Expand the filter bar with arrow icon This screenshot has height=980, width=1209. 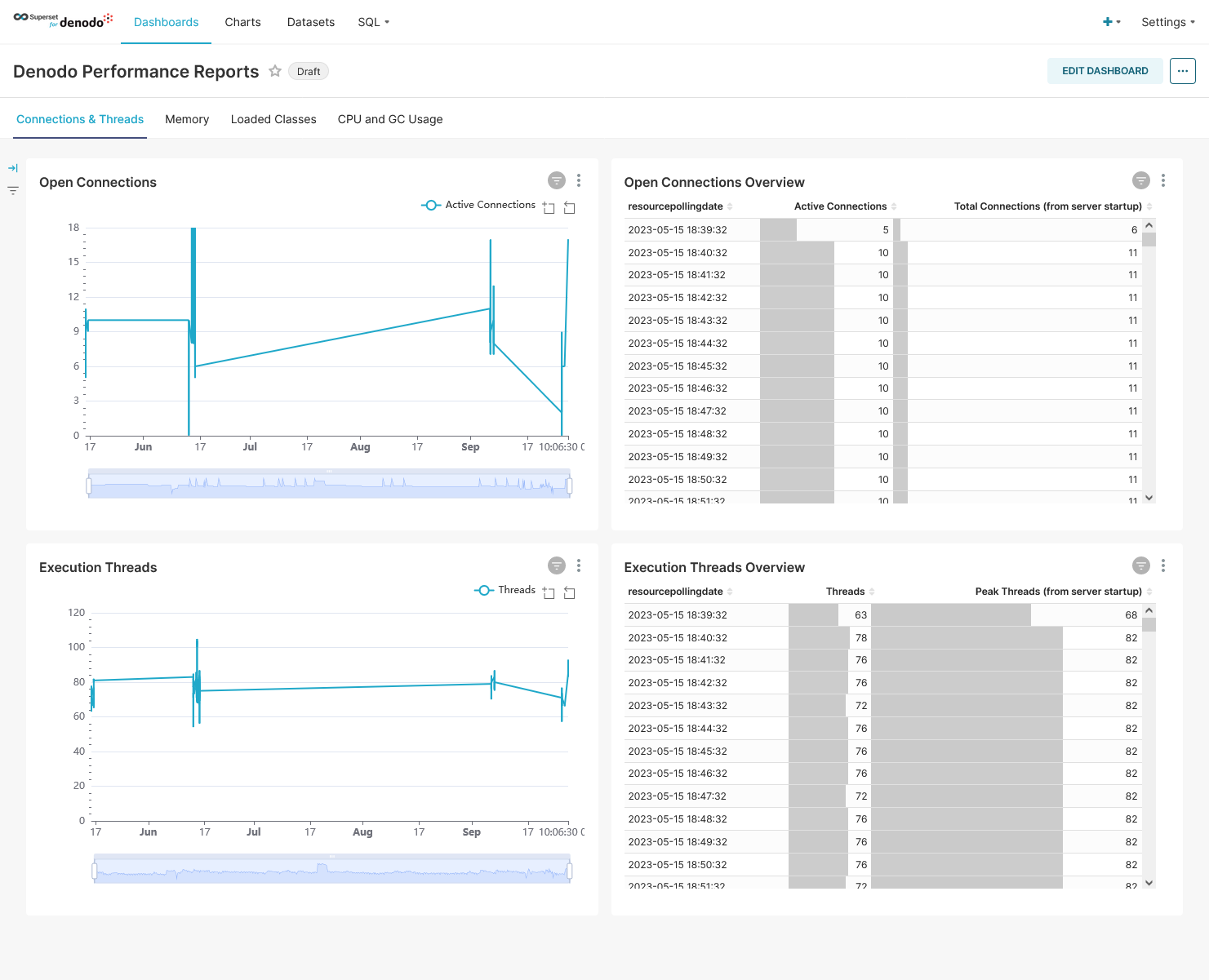(x=13, y=168)
